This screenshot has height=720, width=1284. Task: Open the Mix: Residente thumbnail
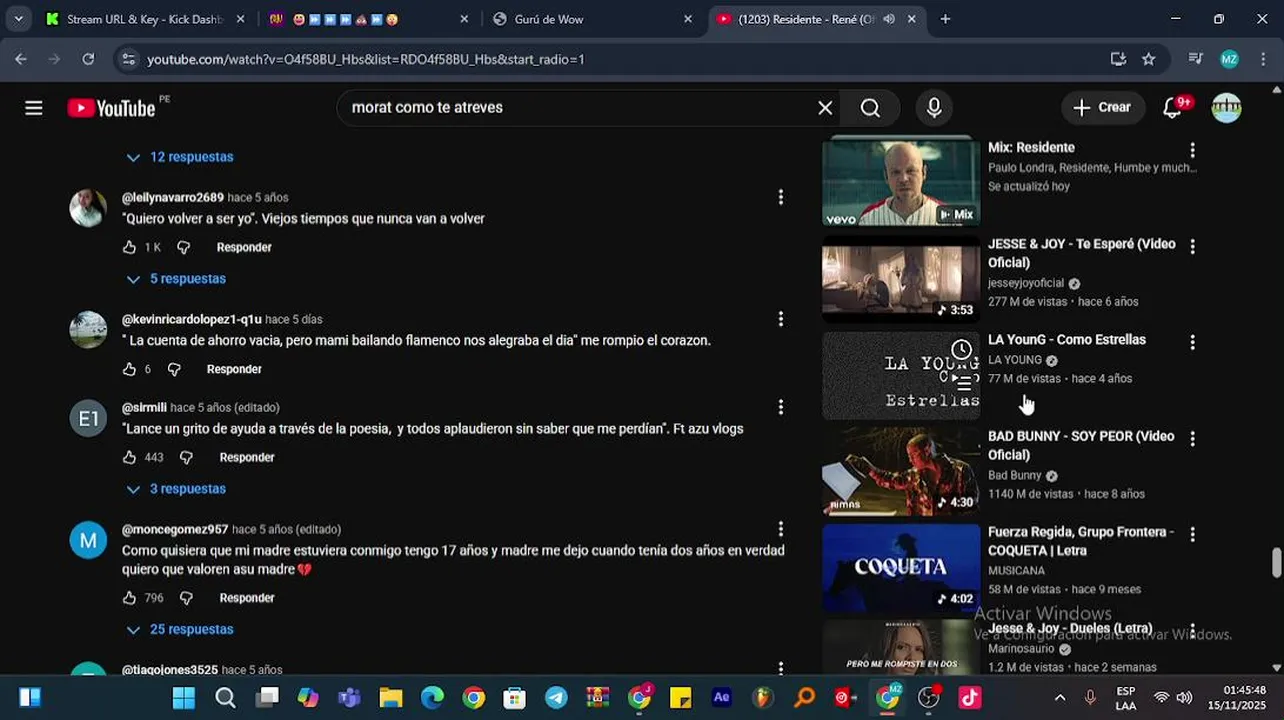point(901,182)
